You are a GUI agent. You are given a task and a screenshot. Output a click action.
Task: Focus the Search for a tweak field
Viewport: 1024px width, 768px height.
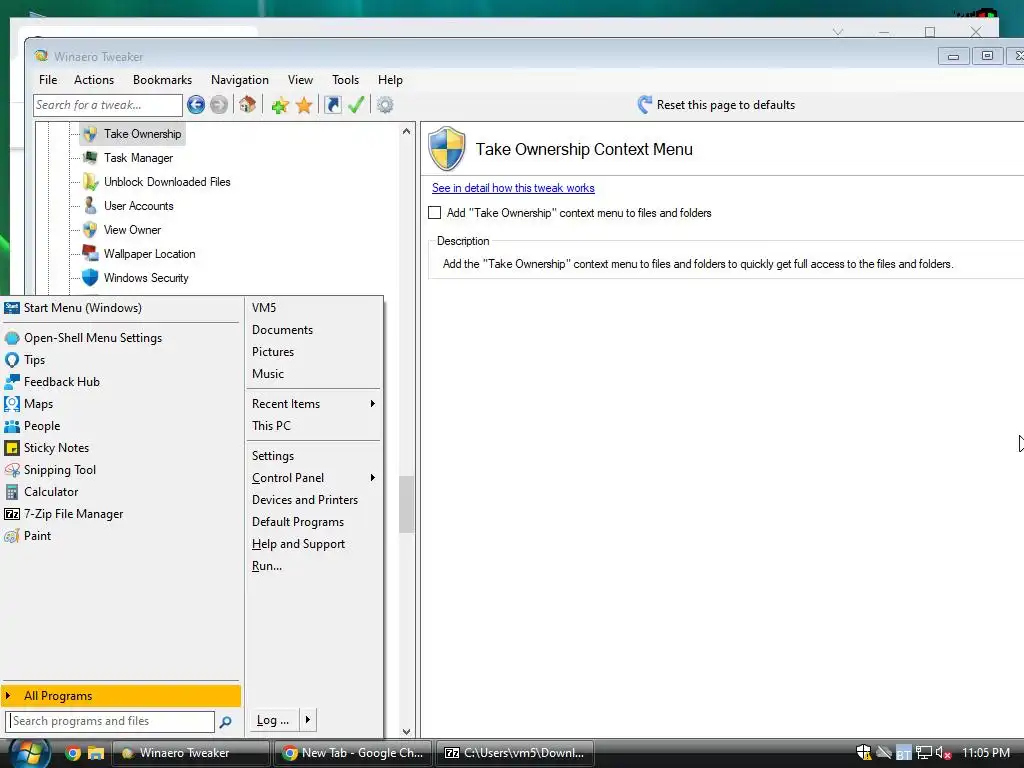(x=108, y=105)
